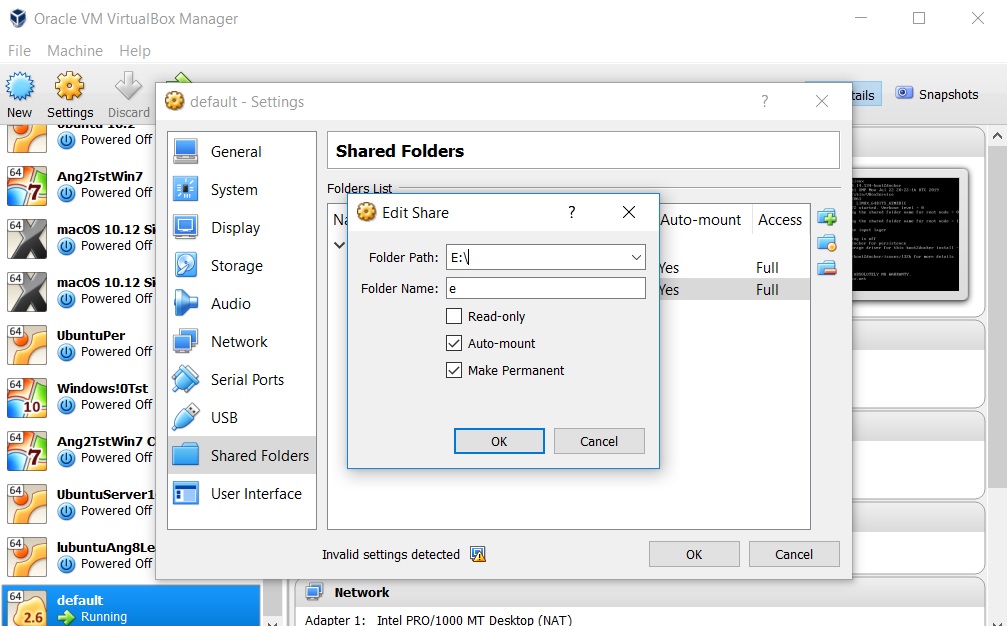The height and width of the screenshot is (626, 1007).
Task: Click help question mark in Edit Share
Action: coord(572,213)
